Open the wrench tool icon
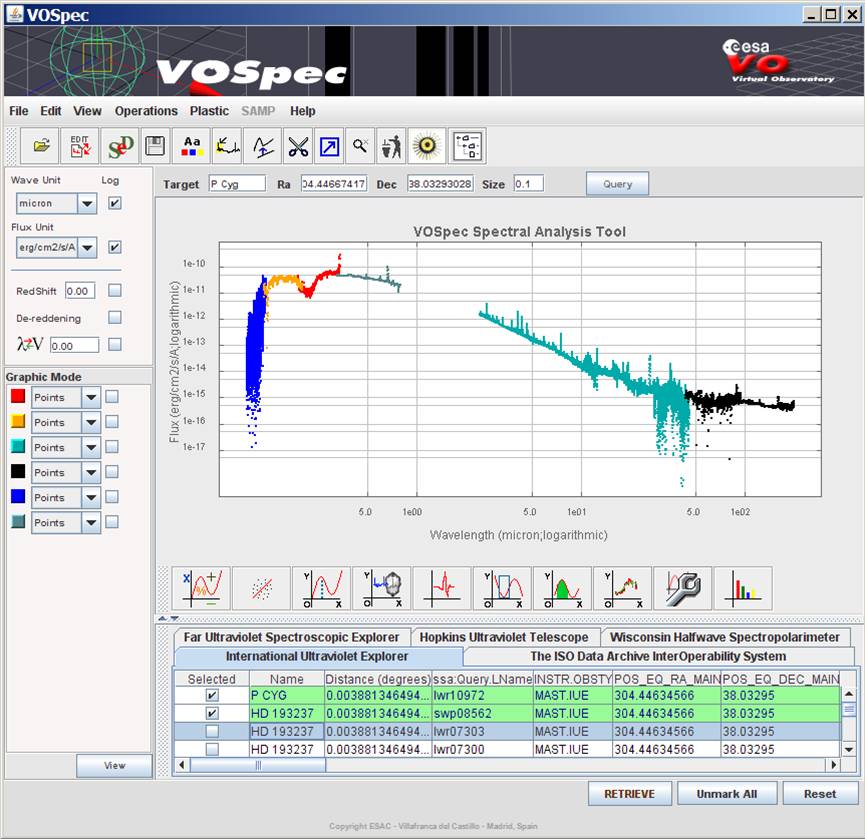The image size is (865, 839). (x=682, y=588)
